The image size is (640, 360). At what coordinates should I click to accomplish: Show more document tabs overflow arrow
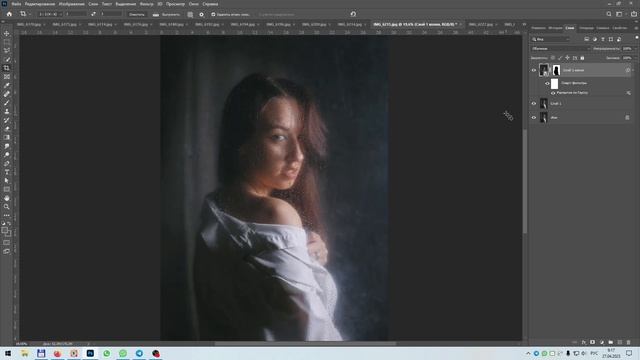(524, 24)
